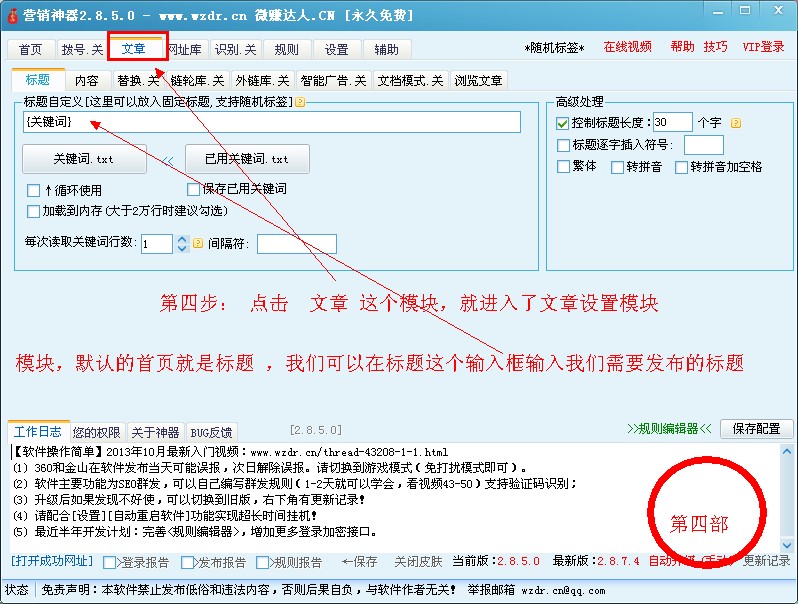Uncheck 控制标题长度 checkbox

pos(562,123)
